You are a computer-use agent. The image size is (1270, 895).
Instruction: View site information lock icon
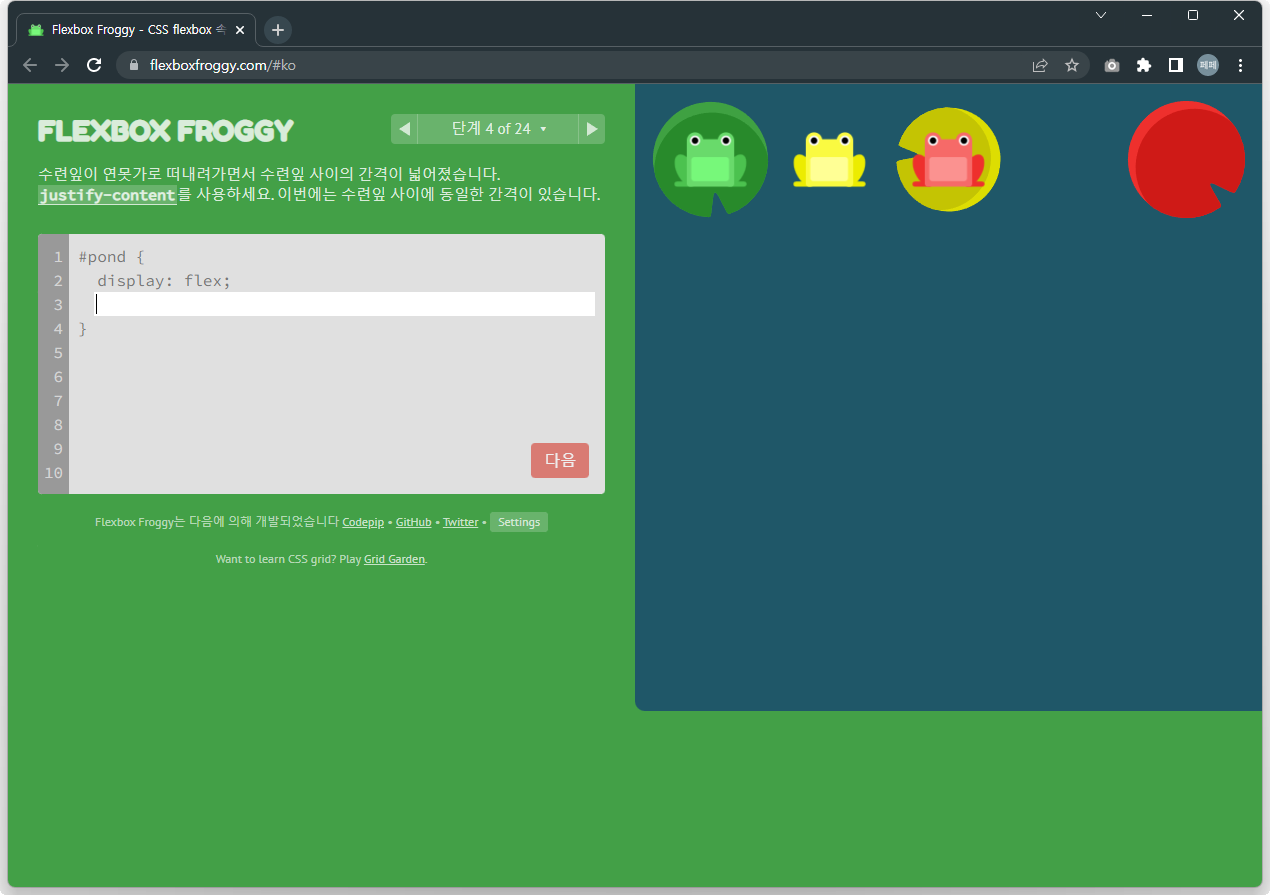coord(134,65)
